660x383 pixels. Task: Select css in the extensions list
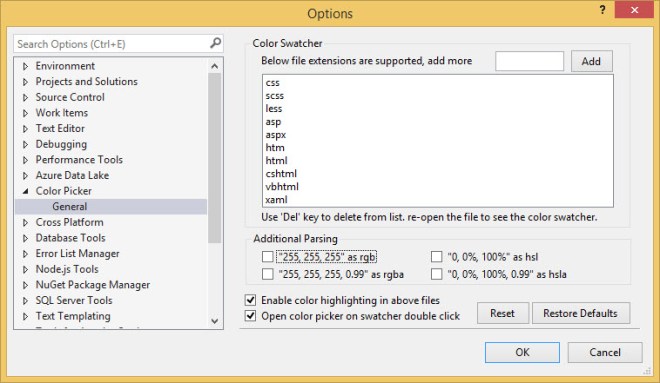[273, 83]
